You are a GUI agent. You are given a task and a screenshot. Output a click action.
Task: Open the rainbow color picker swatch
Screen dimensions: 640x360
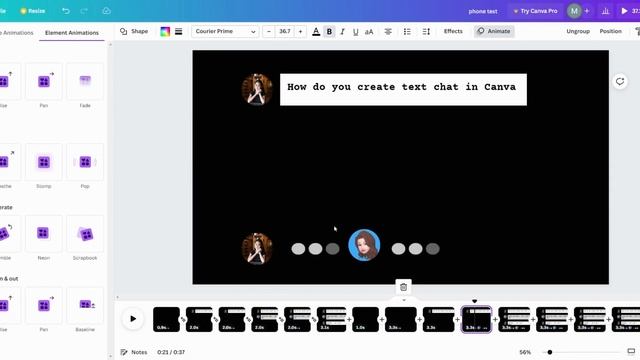(165, 31)
